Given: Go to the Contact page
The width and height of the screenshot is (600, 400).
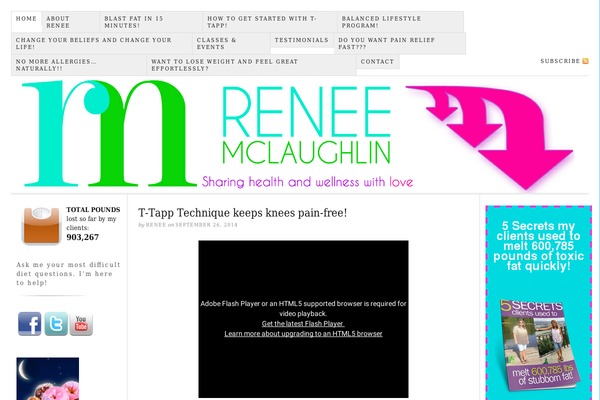Looking at the screenshot, I should 378,62.
